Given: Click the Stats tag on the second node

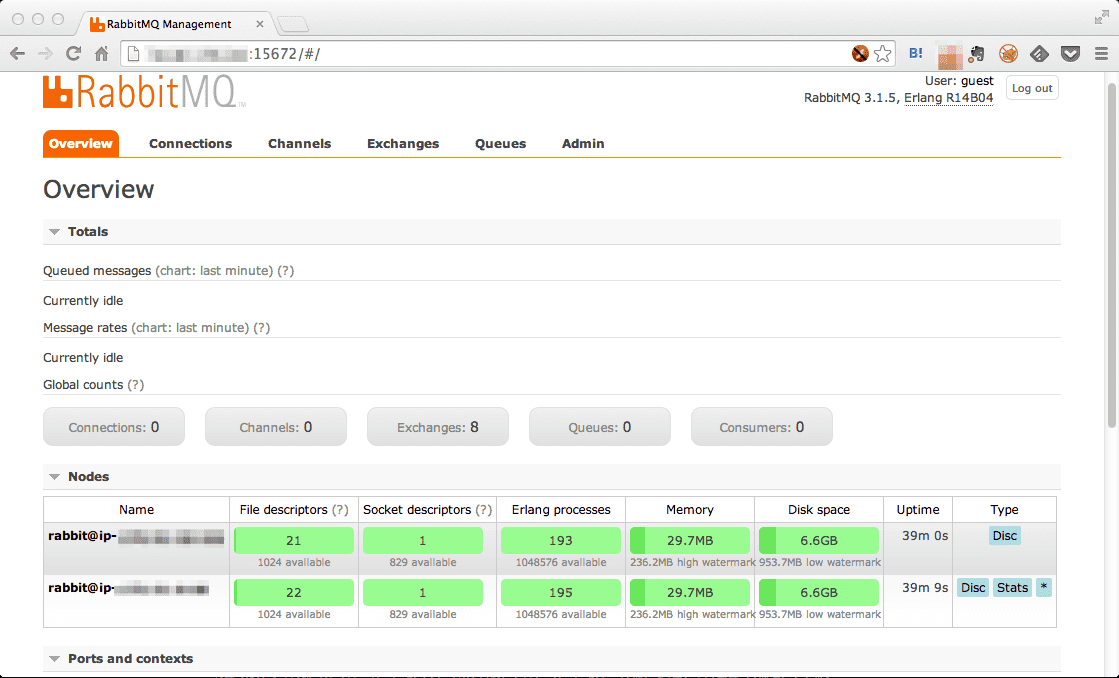Looking at the screenshot, I should 1013,588.
